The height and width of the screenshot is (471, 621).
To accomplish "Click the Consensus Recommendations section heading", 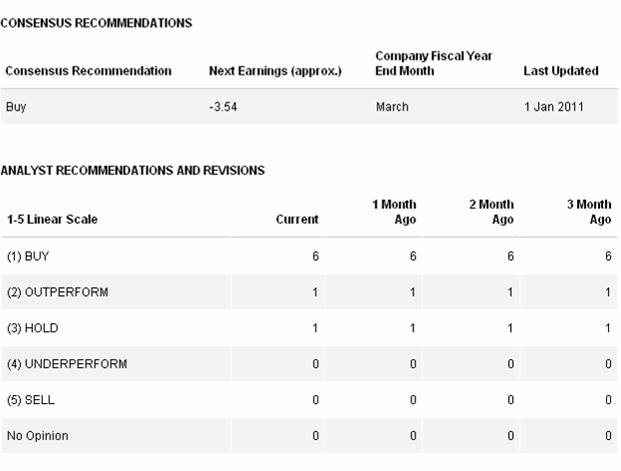I will point(96,23).
